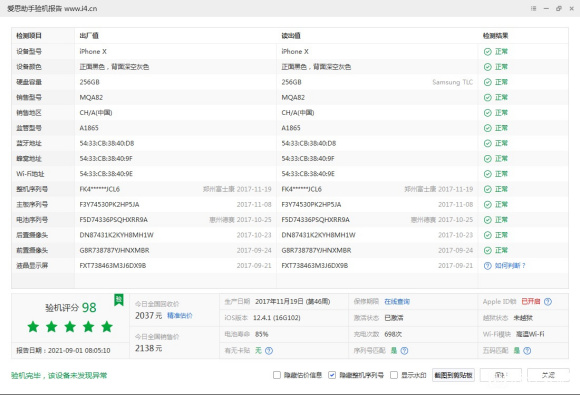This screenshot has width=580, height=395.
Task: Click the help icon beside 五码匹配
Action: click(x=527, y=351)
